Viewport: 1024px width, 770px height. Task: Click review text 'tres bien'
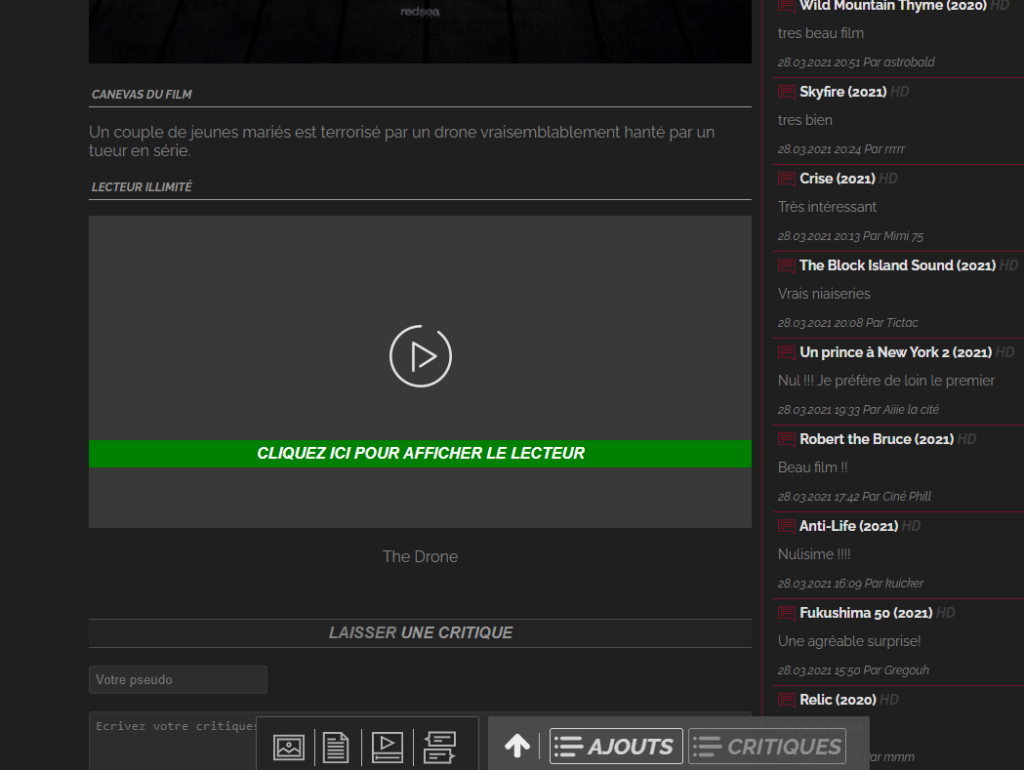pos(805,120)
